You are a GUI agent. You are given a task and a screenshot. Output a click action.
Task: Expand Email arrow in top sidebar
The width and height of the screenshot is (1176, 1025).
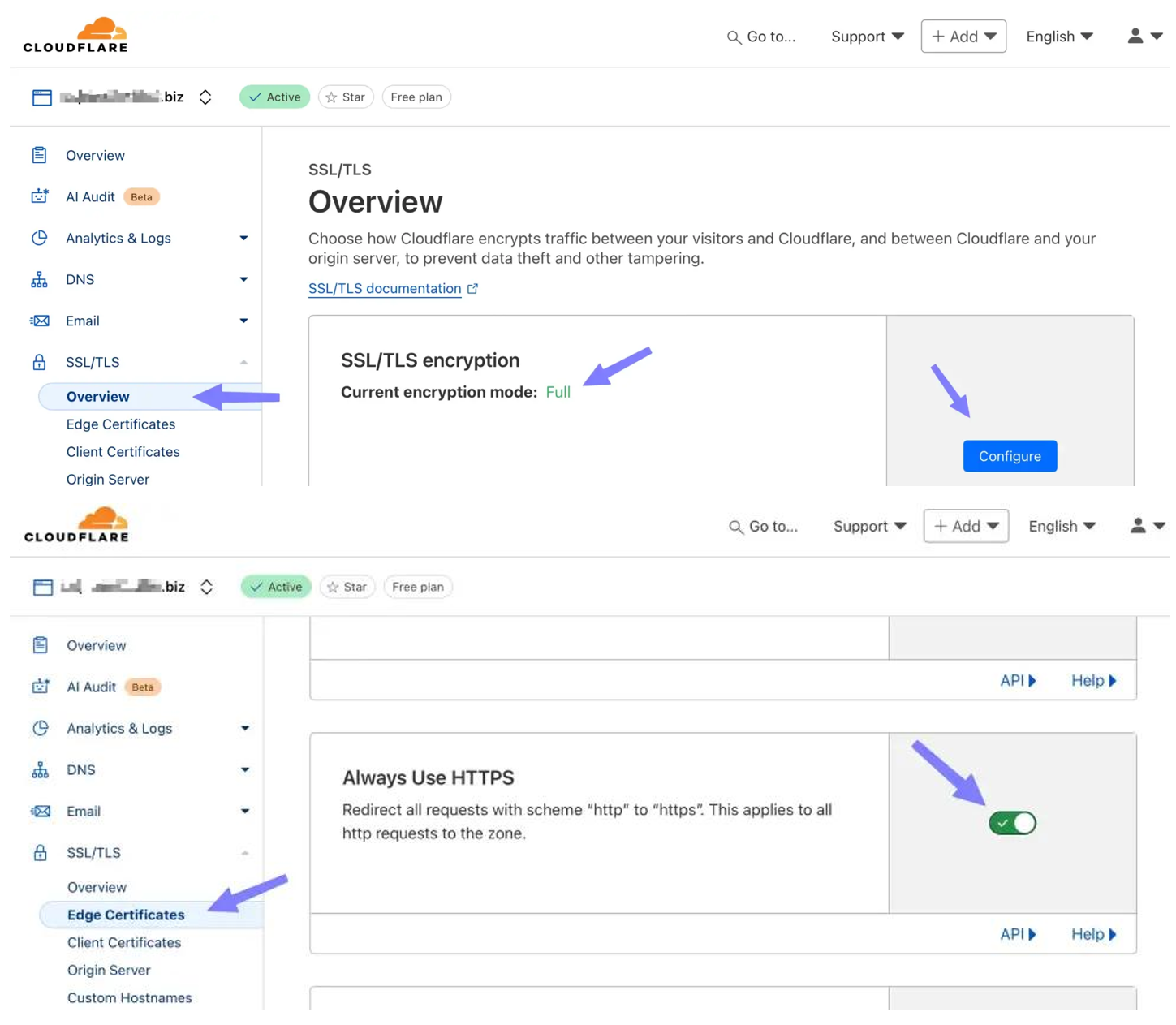click(243, 321)
